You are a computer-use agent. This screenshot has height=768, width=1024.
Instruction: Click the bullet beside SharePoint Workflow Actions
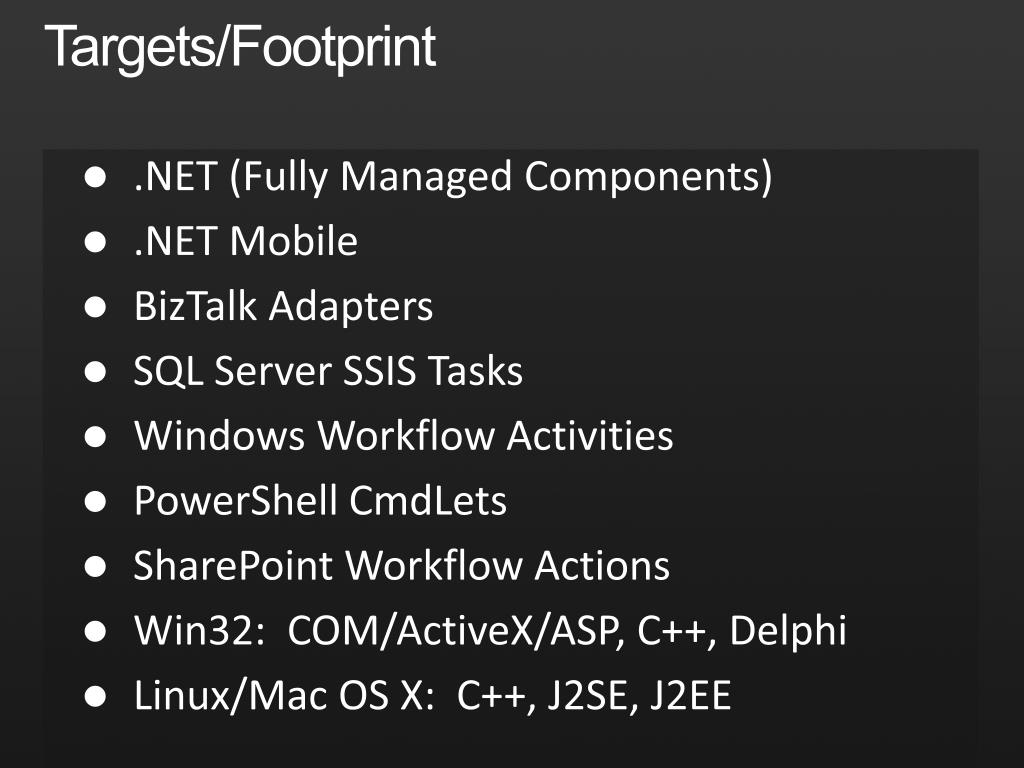coord(95,566)
